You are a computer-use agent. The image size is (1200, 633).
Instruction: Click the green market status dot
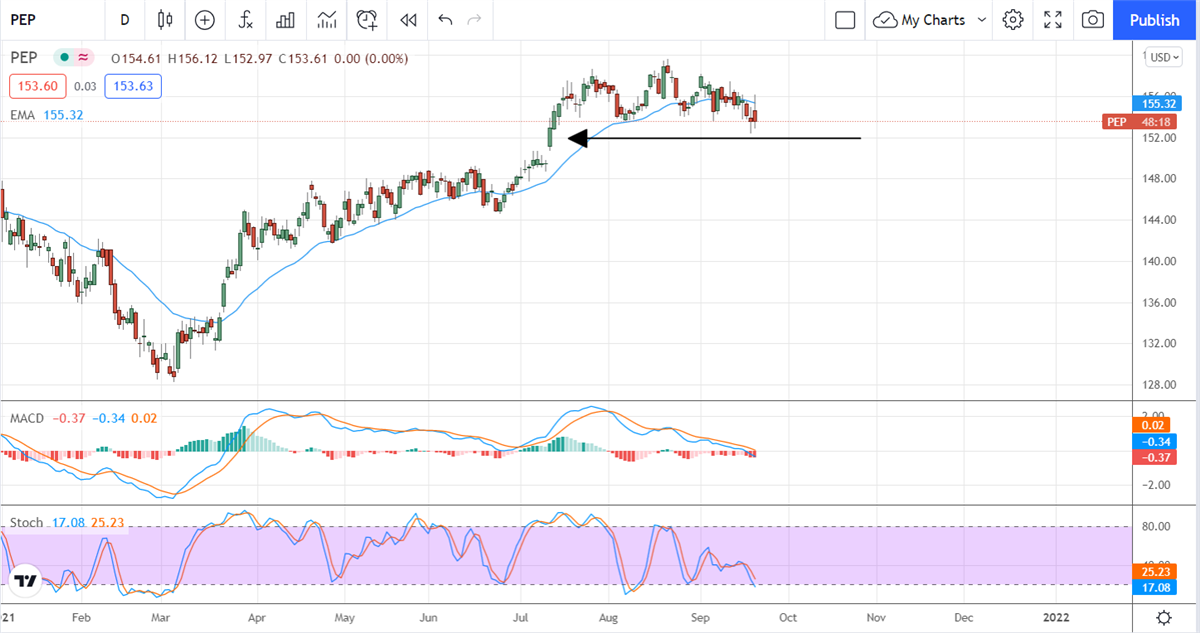click(x=65, y=58)
